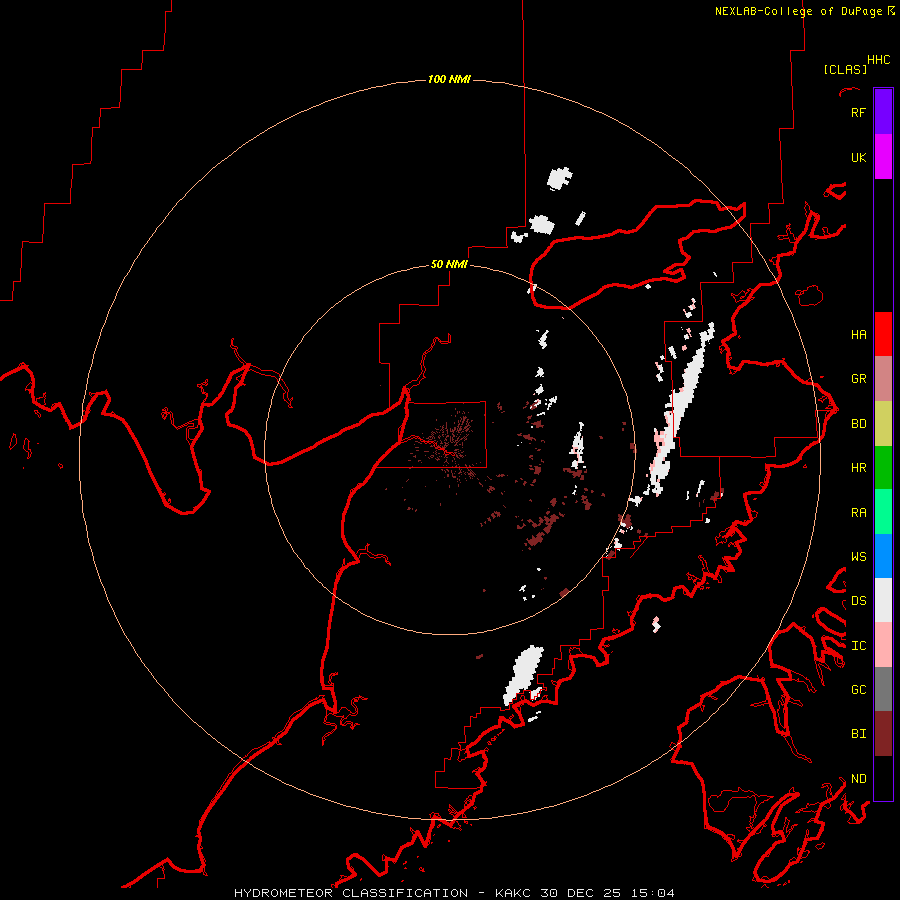This screenshot has height=900, width=900.
Task: Click the IC label beside the legend
Action: tap(858, 645)
